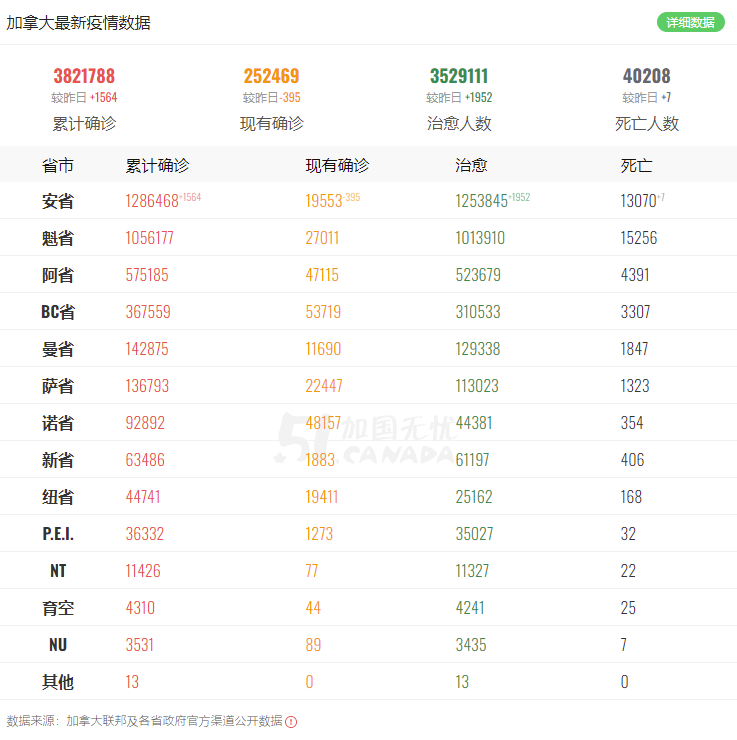Click 魁省 deaths value 15256

pyautogui.click(x=639, y=238)
